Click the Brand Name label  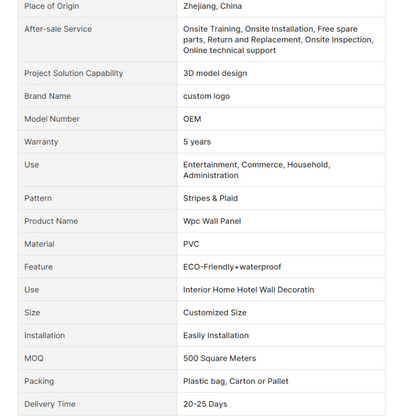[47, 96]
